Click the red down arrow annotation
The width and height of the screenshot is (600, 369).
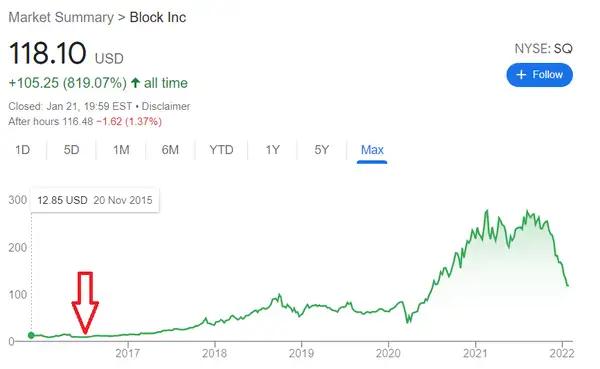85,302
